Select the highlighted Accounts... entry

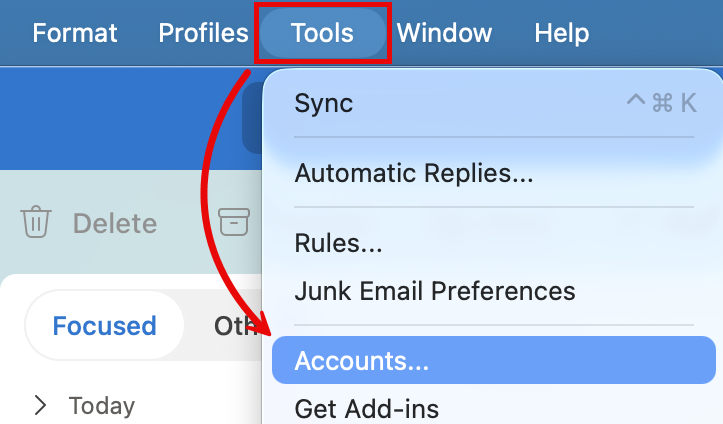click(361, 361)
